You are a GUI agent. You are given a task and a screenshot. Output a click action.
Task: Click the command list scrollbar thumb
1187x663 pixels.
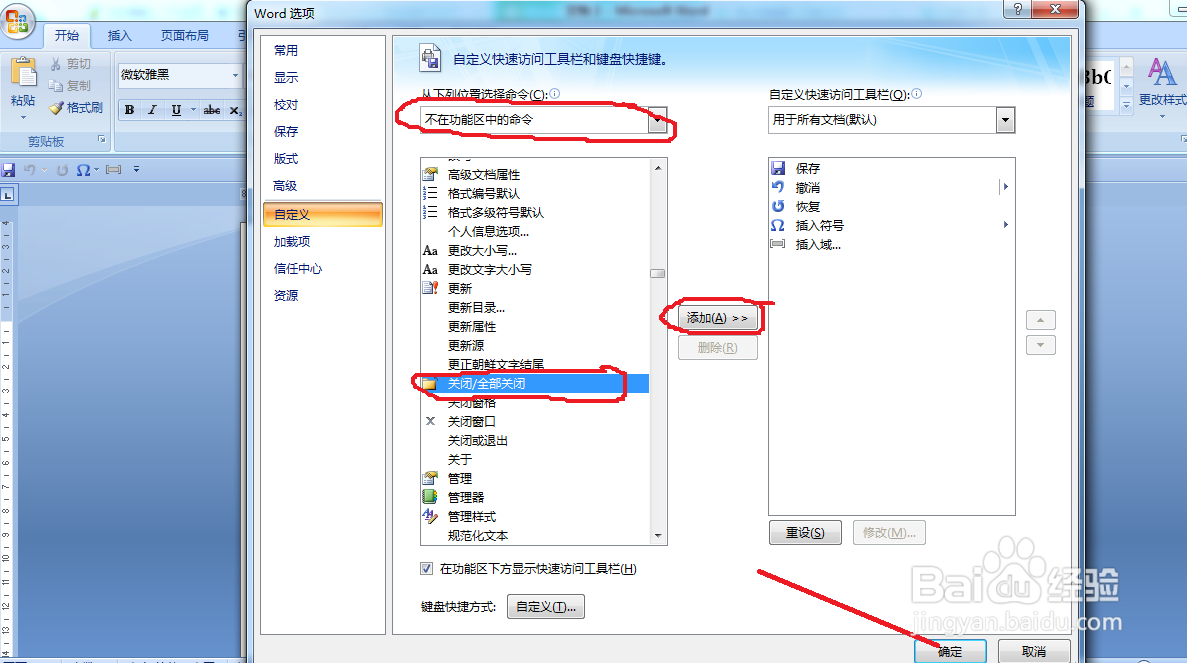click(x=658, y=273)
